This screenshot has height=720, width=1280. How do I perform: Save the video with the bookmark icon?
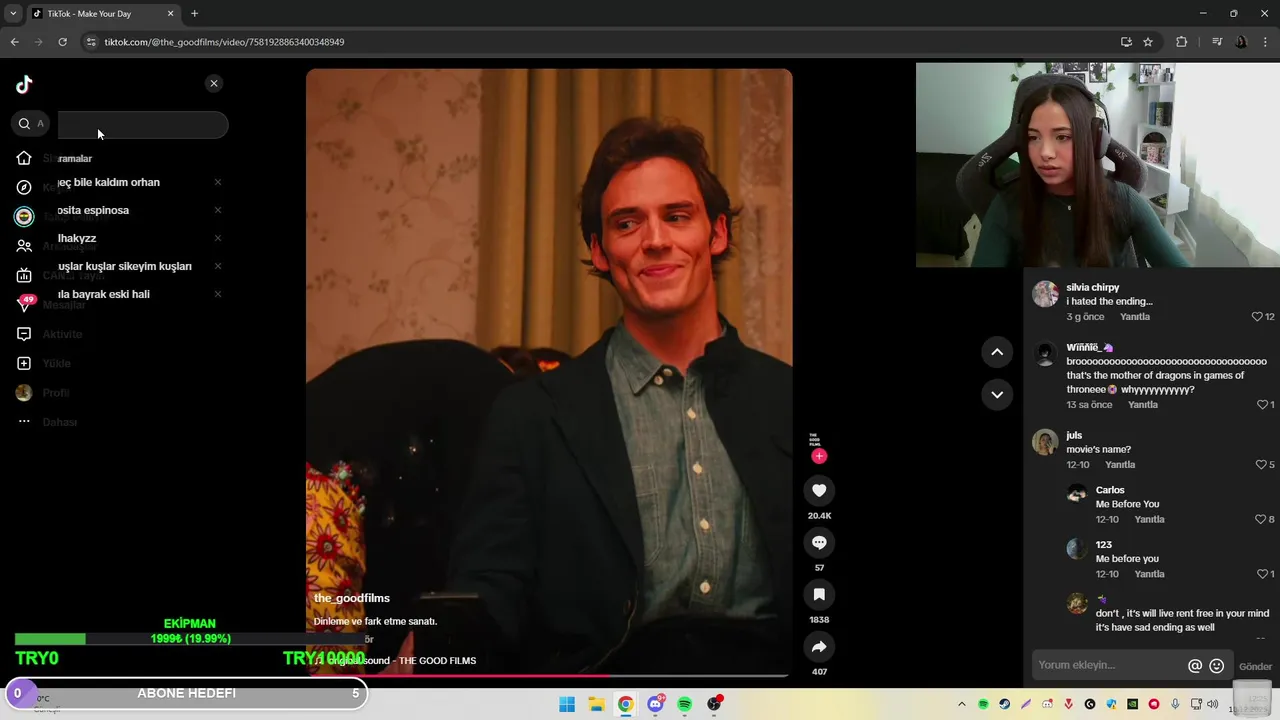(x=819, y=594)
